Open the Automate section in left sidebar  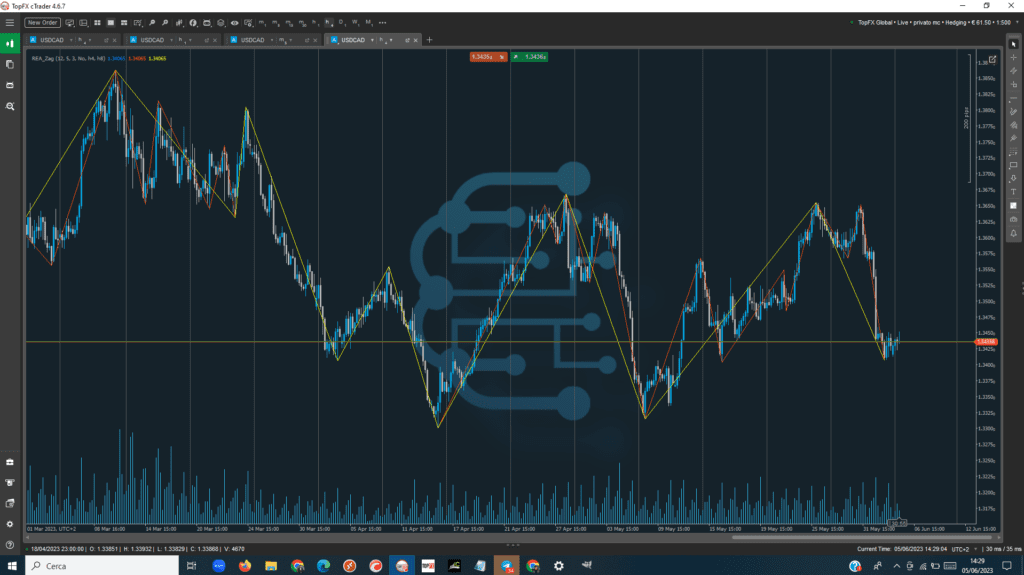(10, 85)
